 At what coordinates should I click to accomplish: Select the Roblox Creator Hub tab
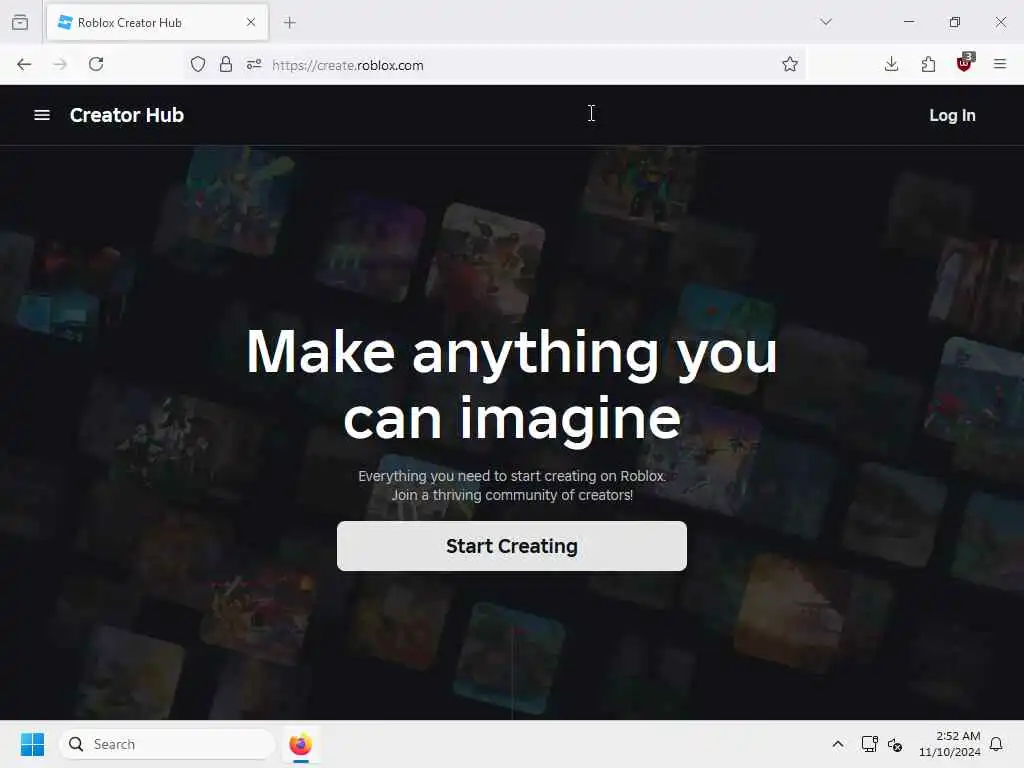click(x=157, y=23)
